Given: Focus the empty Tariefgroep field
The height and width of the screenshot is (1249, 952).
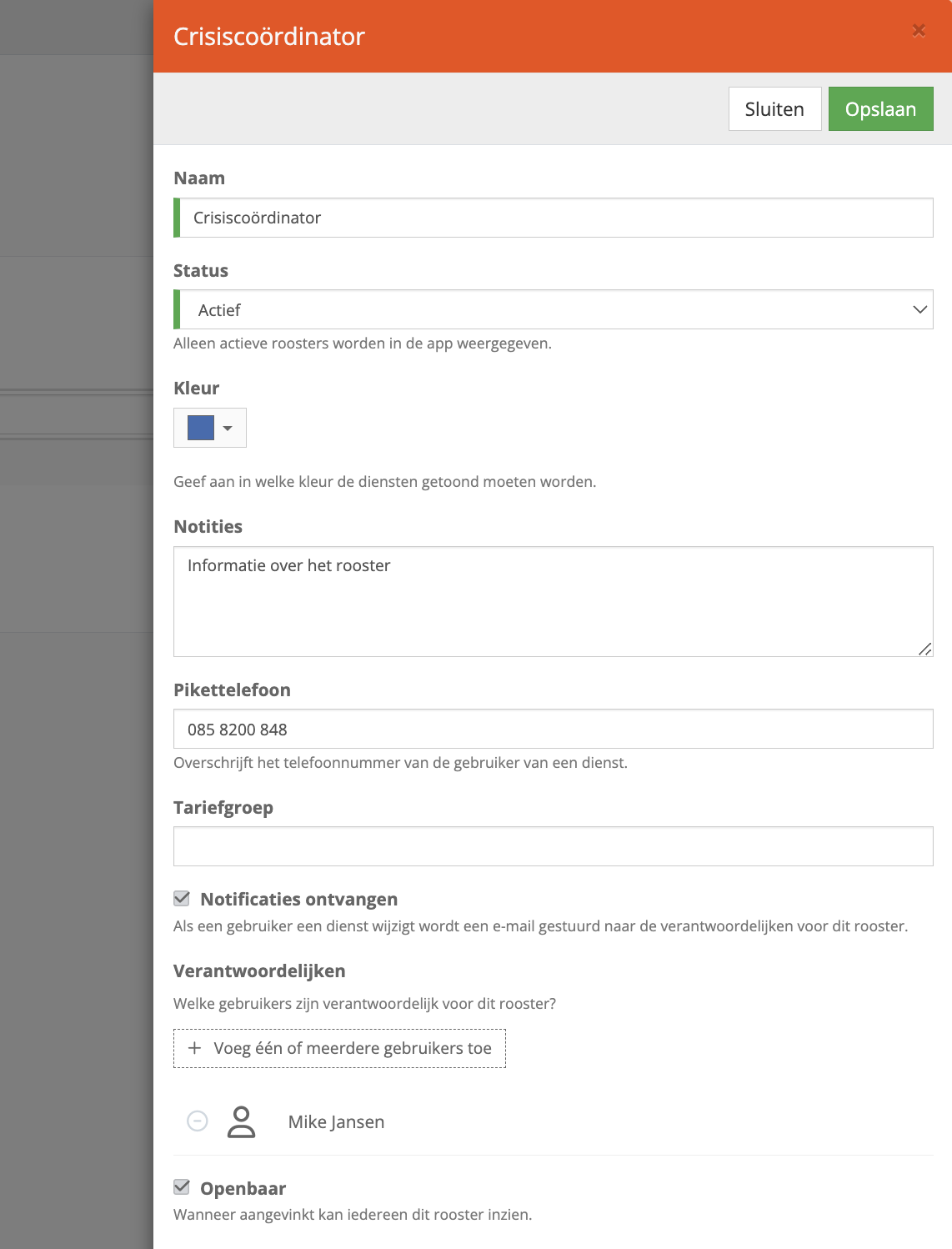Looking at the screenshot, I should point(554,846).
